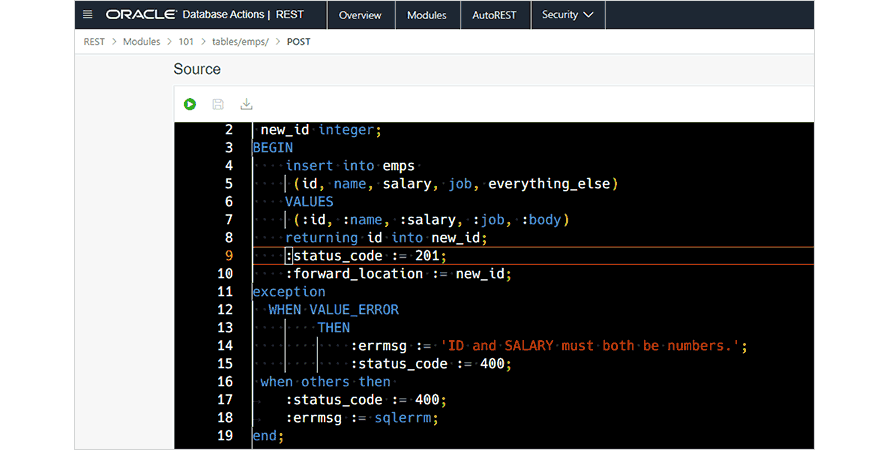Screen dimensions: 888x450
Task: Click the green Run source icon
Action: point(190,104)
